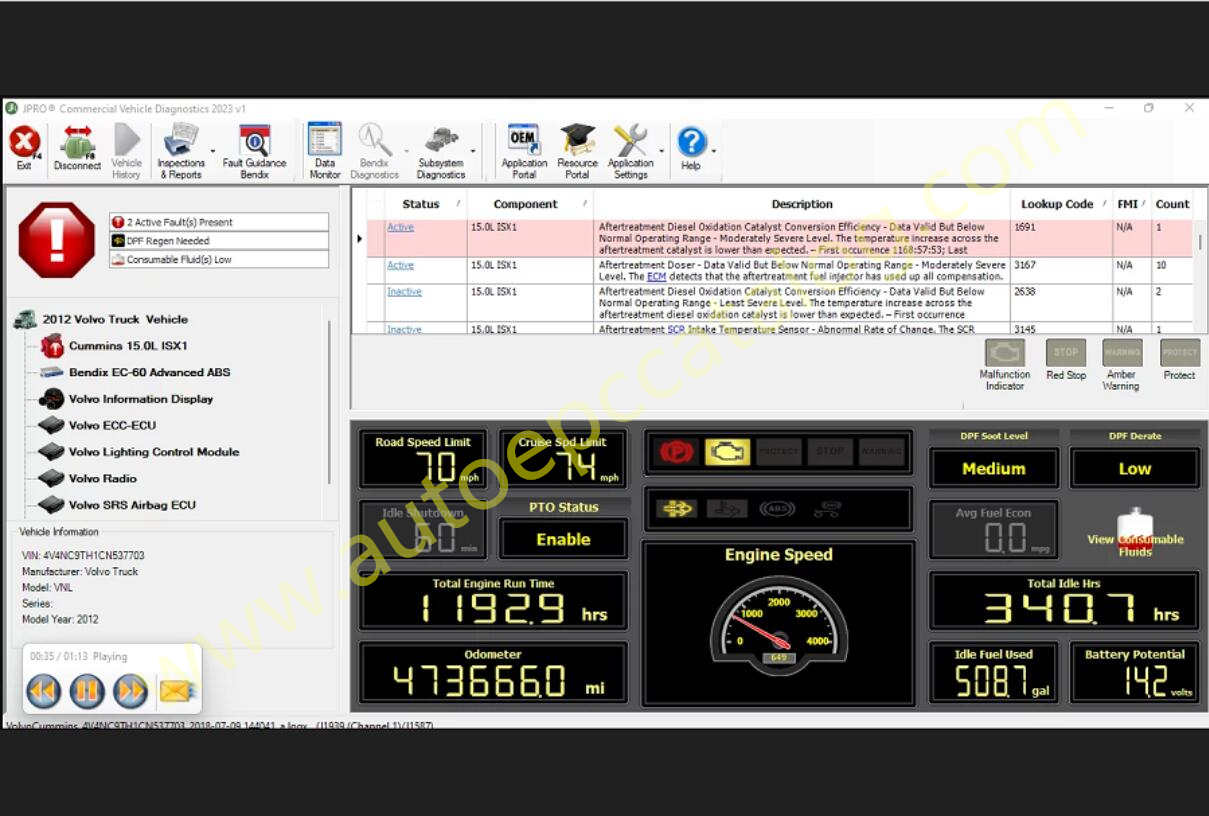Expand the Bendix Diagnostics dropdown arrow
Screen dimensions: 1209x816
click(405, 152)
